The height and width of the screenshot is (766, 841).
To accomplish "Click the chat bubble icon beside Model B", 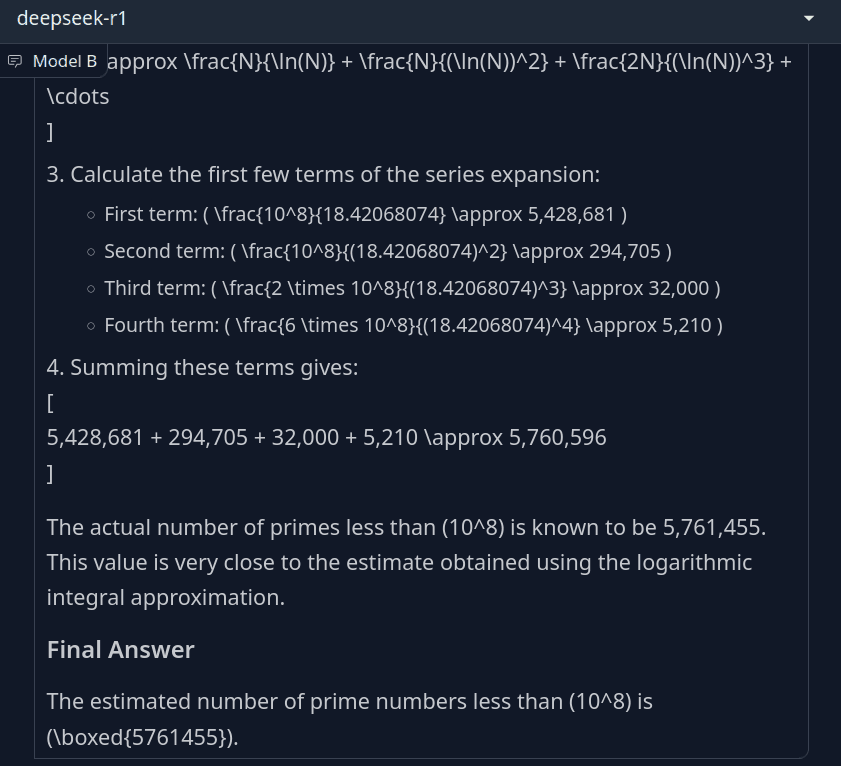I will pyautogui.click(x=15, y=61).
